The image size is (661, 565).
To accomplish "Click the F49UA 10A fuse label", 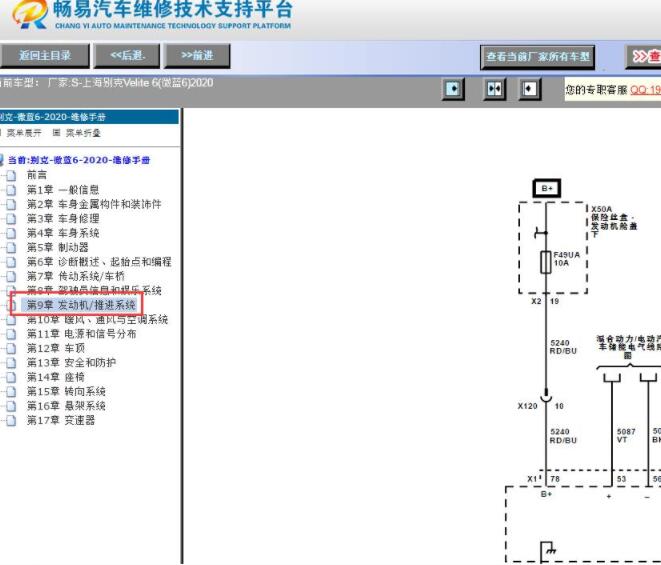I will (x=566, y=259).
